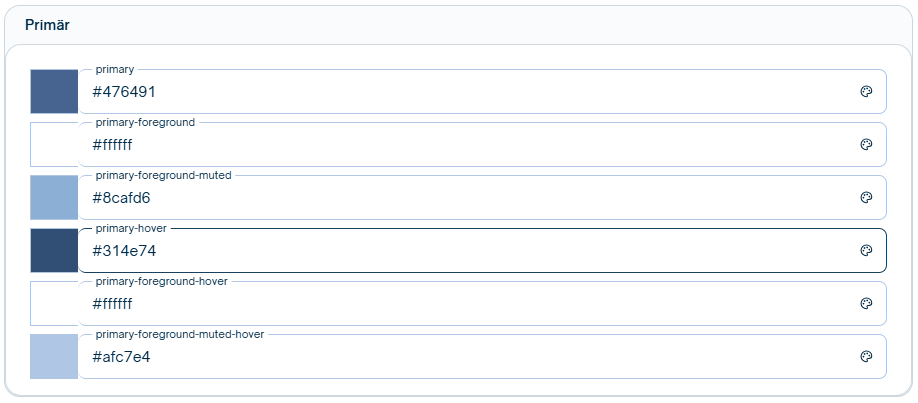Open palette picker for primary-foreground-muted-hover

click(x=866, y=356)
